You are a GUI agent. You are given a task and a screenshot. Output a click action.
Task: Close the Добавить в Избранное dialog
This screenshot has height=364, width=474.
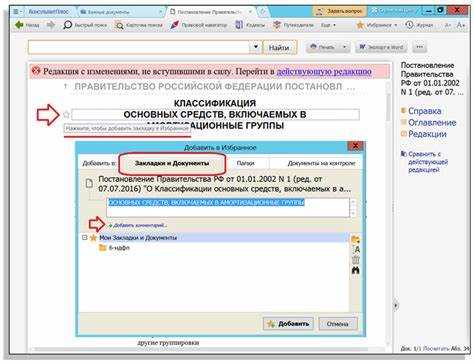click(x=356, y=146)
